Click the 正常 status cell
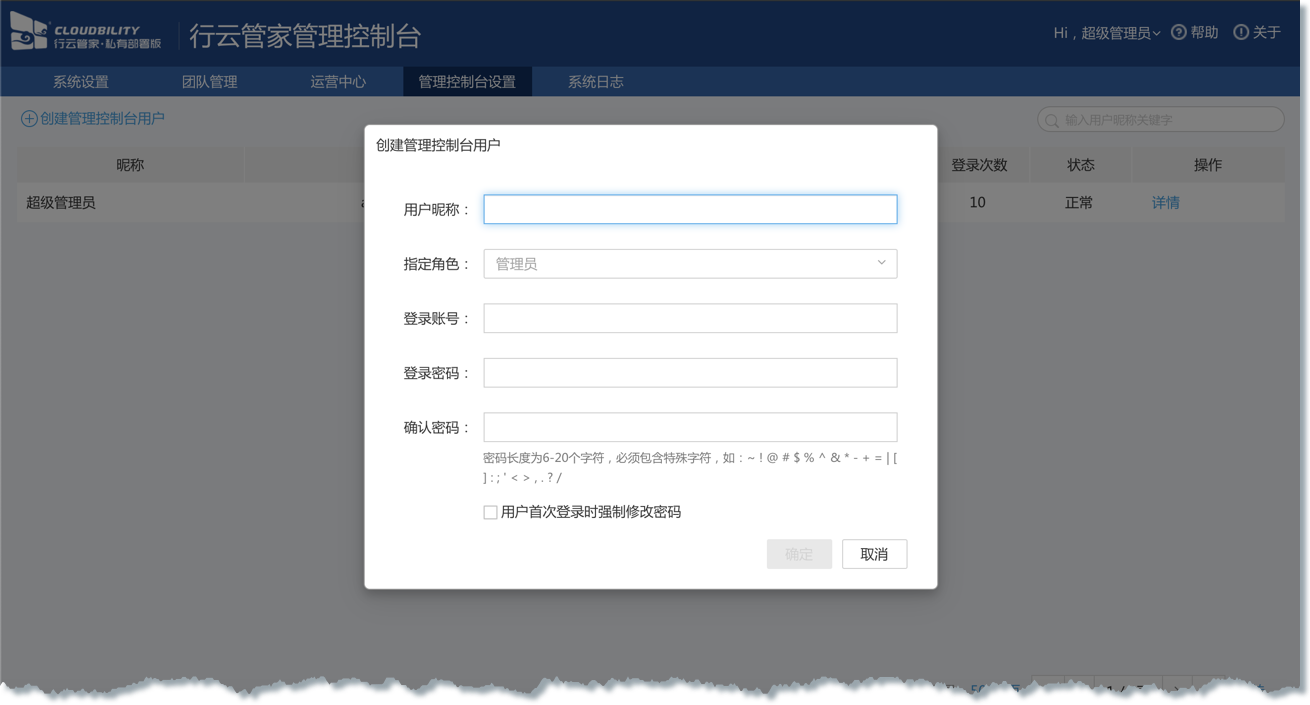This screenshot has height=705, width=1310. (1079, 203)
